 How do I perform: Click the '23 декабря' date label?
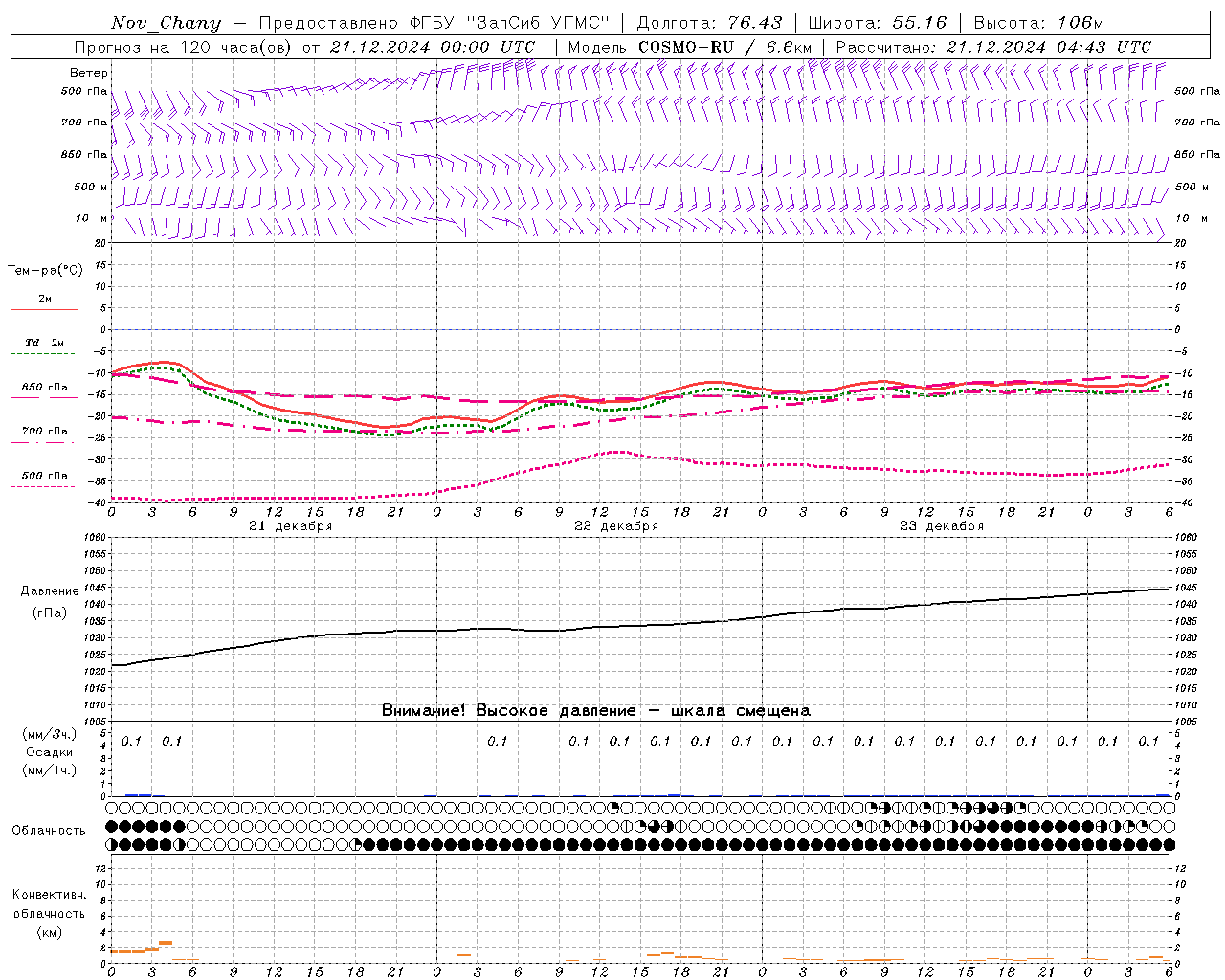coord(942,526)
